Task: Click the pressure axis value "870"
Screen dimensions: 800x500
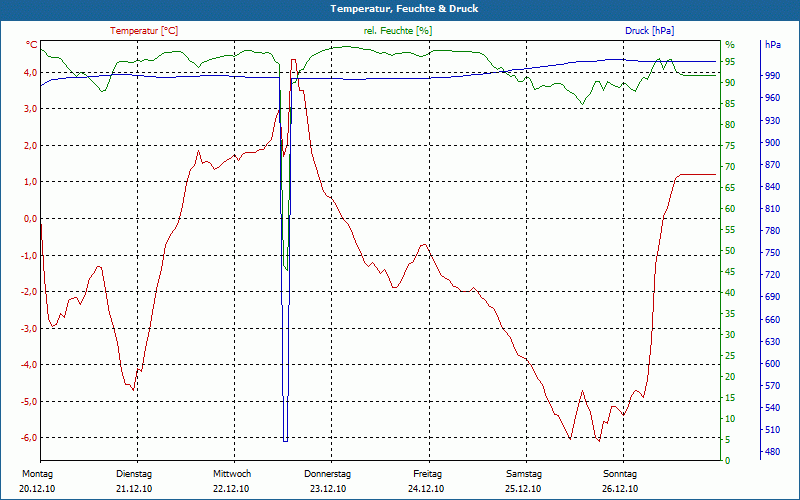Action: (773, 164)
